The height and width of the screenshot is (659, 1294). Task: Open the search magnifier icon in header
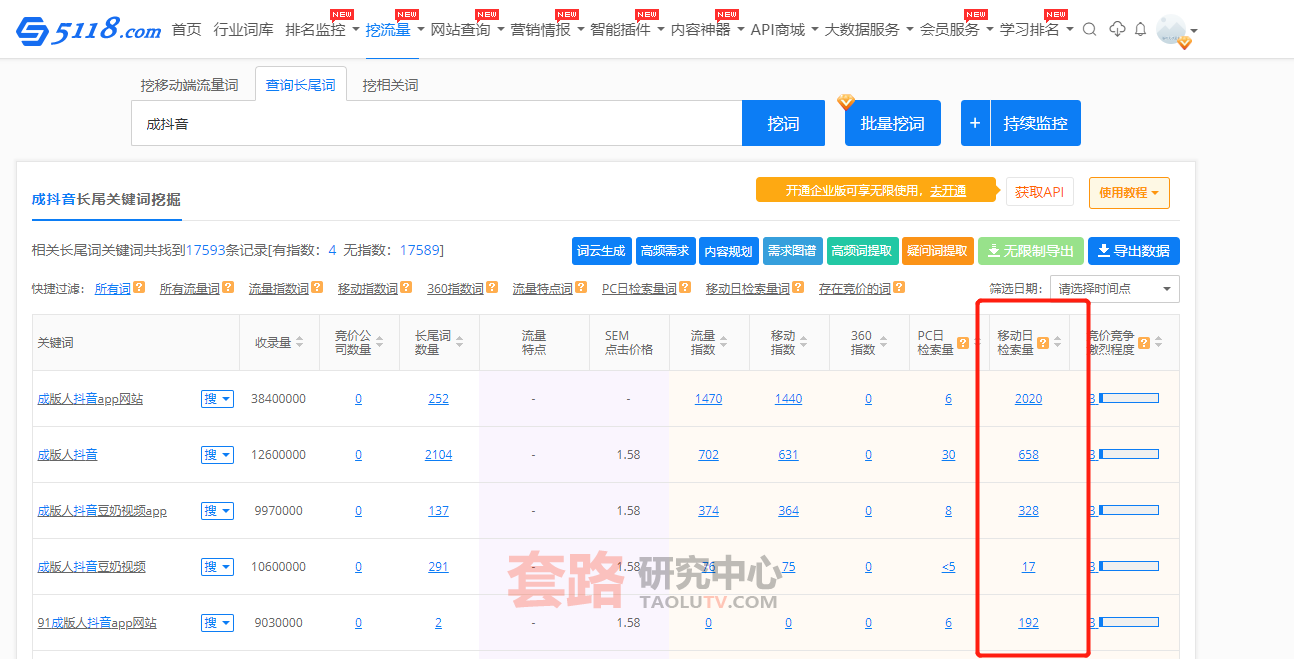point(1090,29)
